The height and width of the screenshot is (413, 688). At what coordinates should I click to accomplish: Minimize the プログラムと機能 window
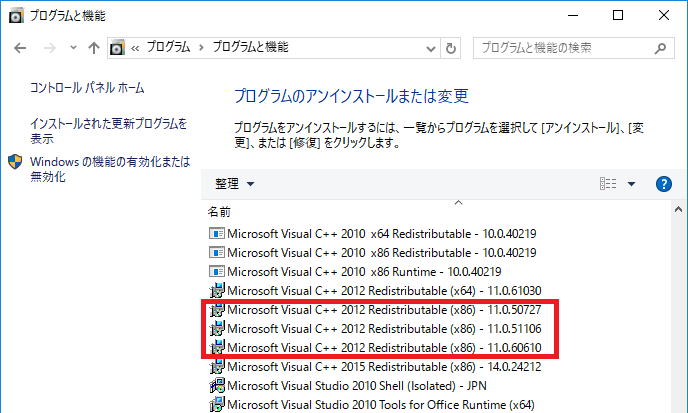click(x=573, y=15)
